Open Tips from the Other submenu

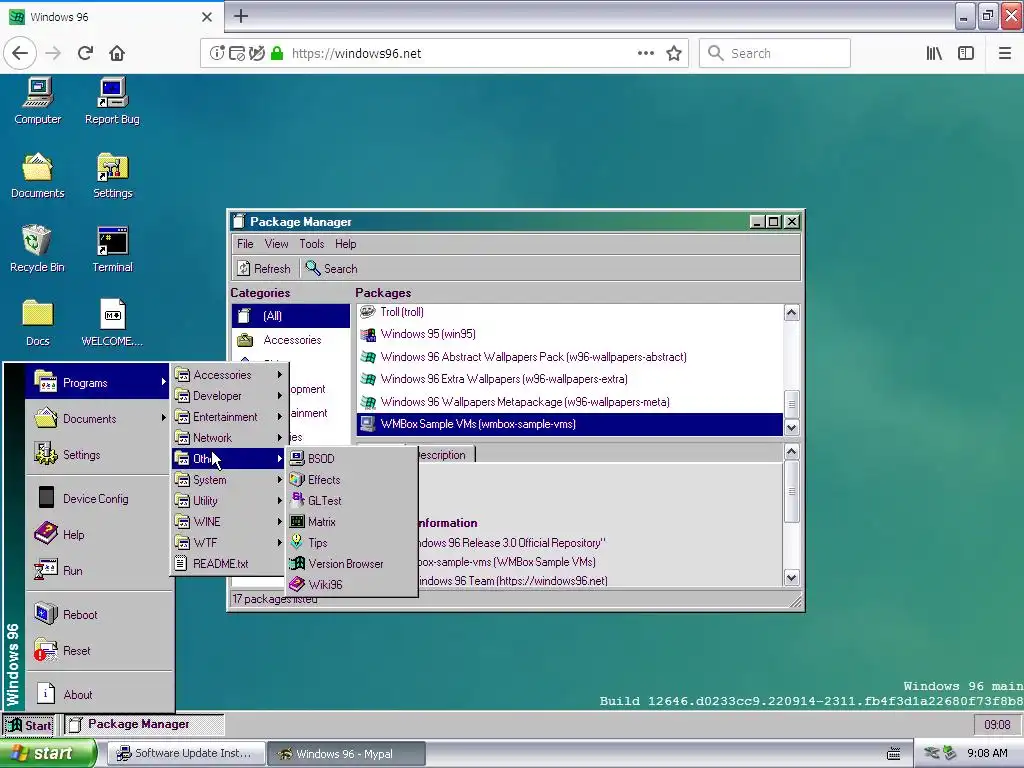(x=352, y=542)
